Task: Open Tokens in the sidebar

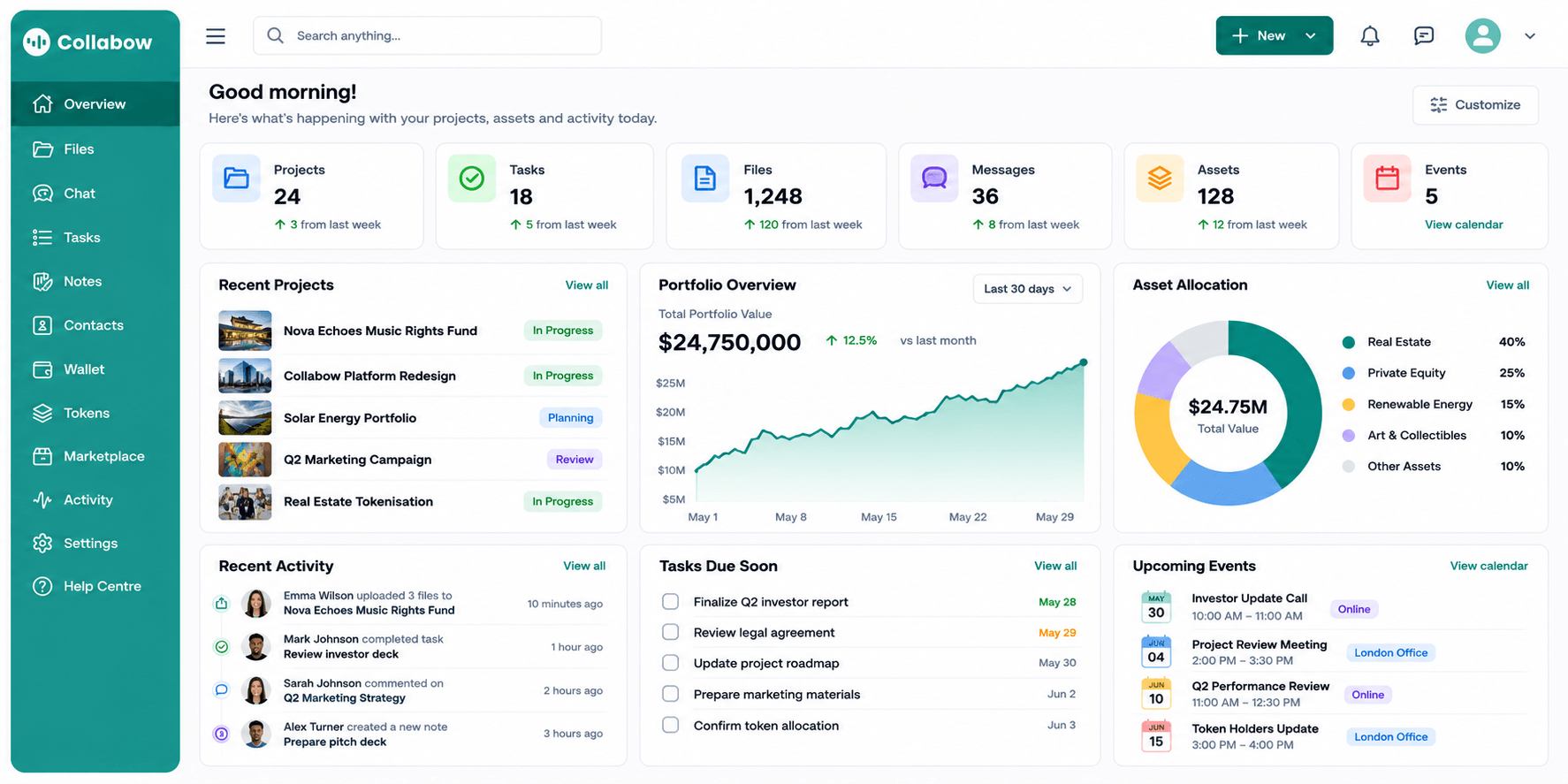Action: pyautogui.click(x=95, y=413)
